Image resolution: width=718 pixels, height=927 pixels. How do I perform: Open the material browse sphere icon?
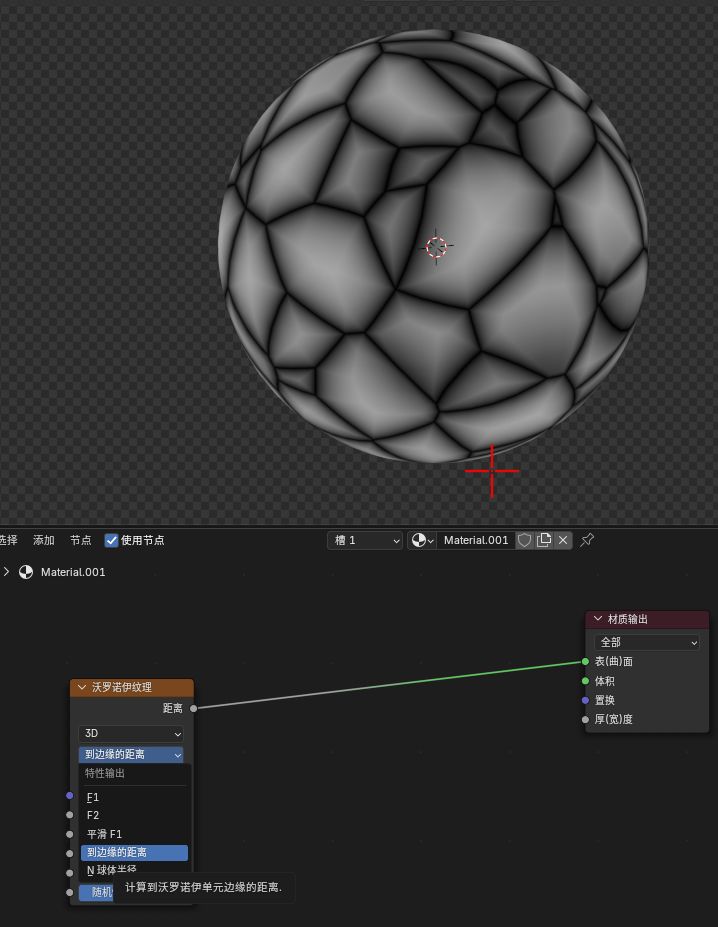[x=423, y=540]
